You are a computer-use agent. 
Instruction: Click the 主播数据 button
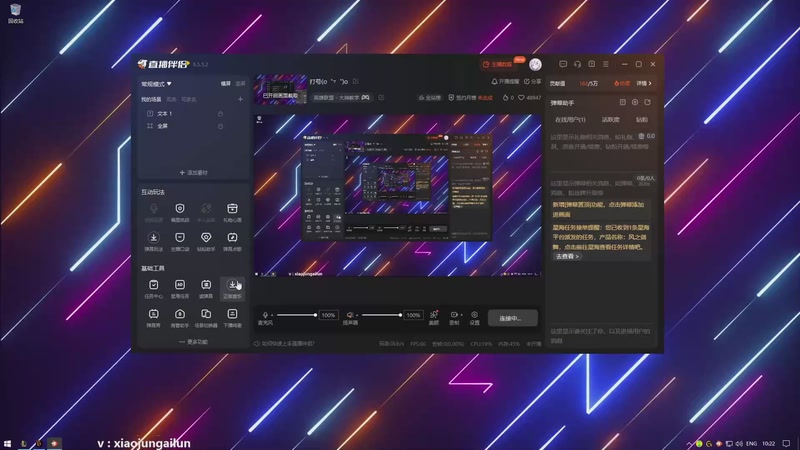[498, 64]
